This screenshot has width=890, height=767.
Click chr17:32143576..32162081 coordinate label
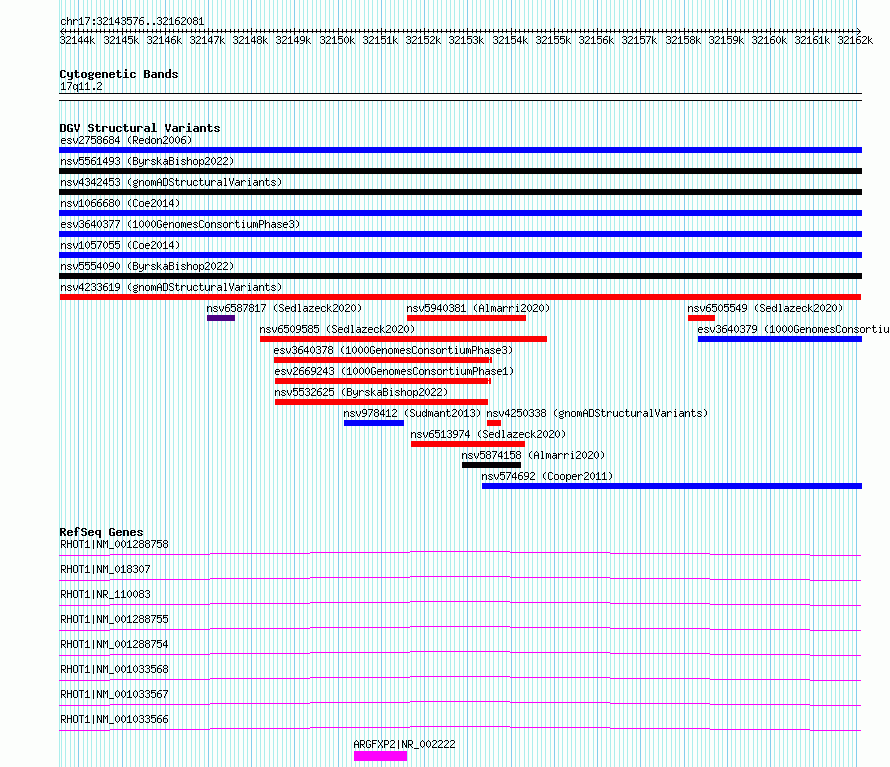[132, 22]
